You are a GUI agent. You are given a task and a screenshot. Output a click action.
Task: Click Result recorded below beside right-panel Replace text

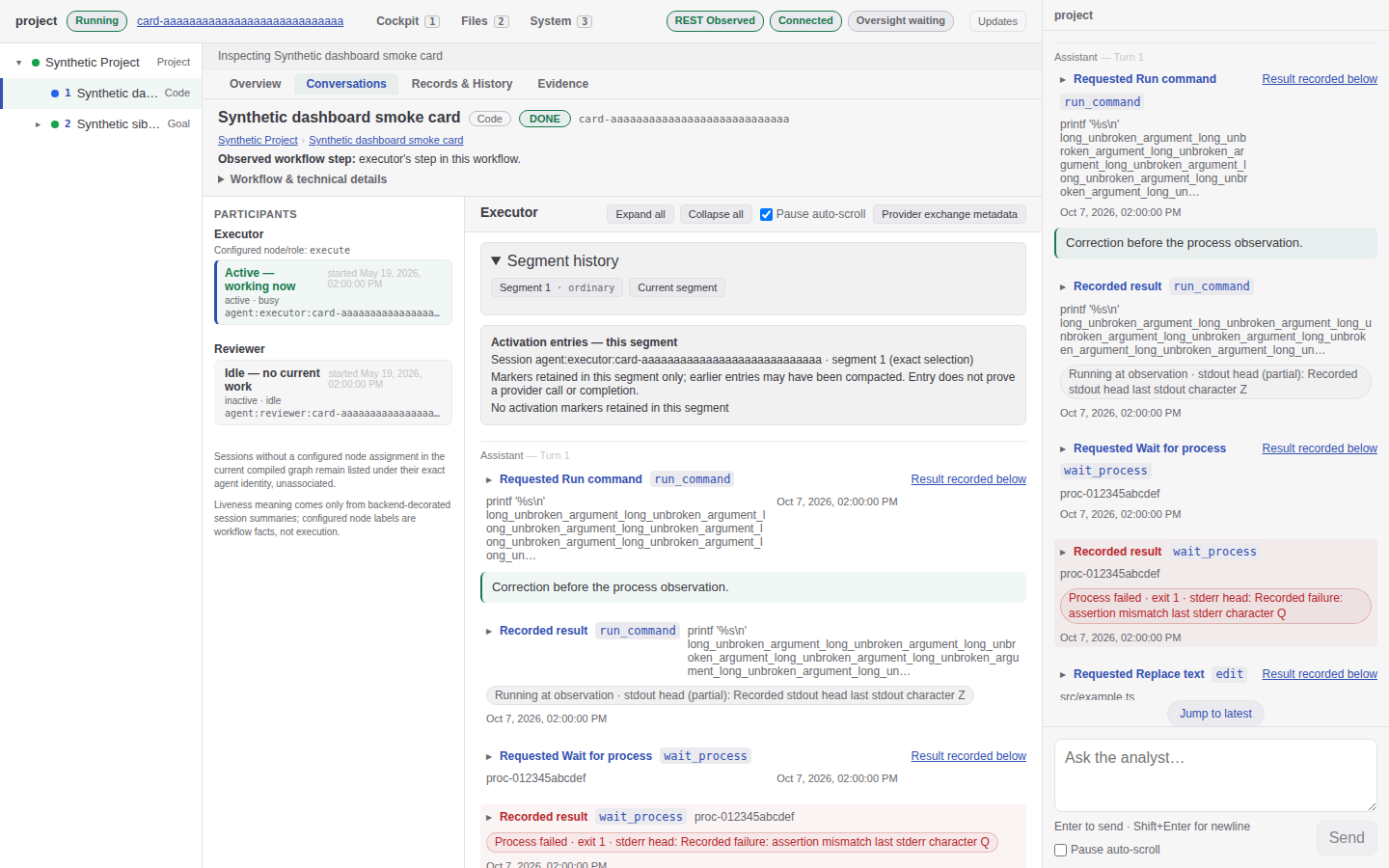click(x=1320, y=674)
